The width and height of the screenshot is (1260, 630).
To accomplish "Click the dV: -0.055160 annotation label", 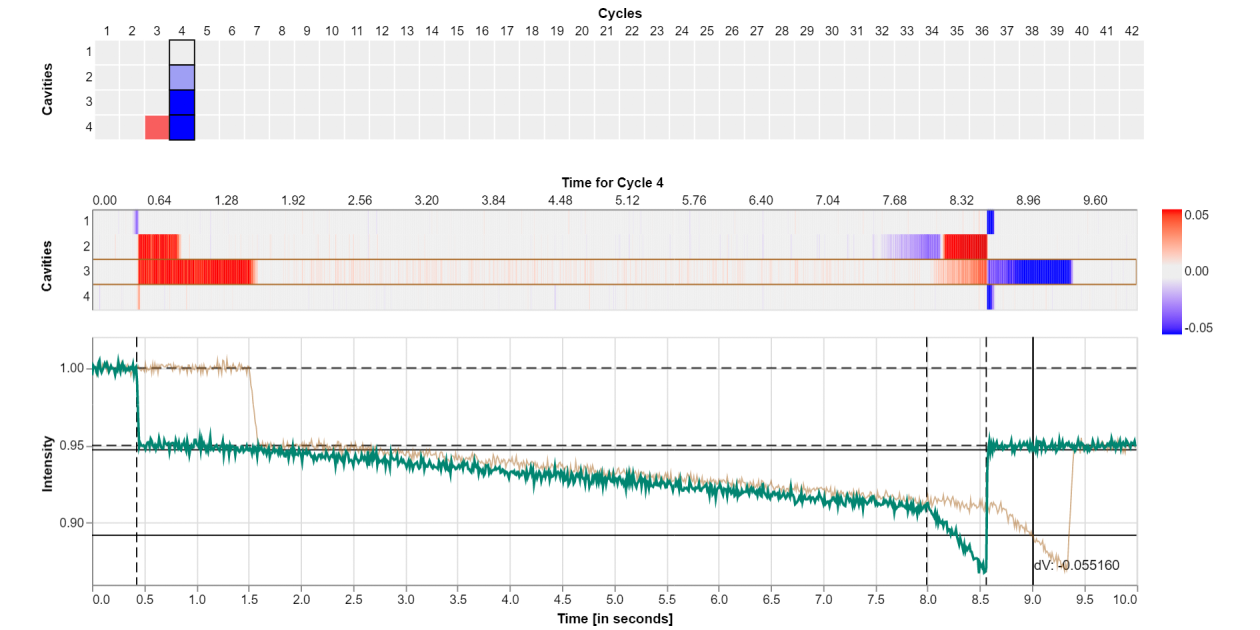I will click(1077, 565).
